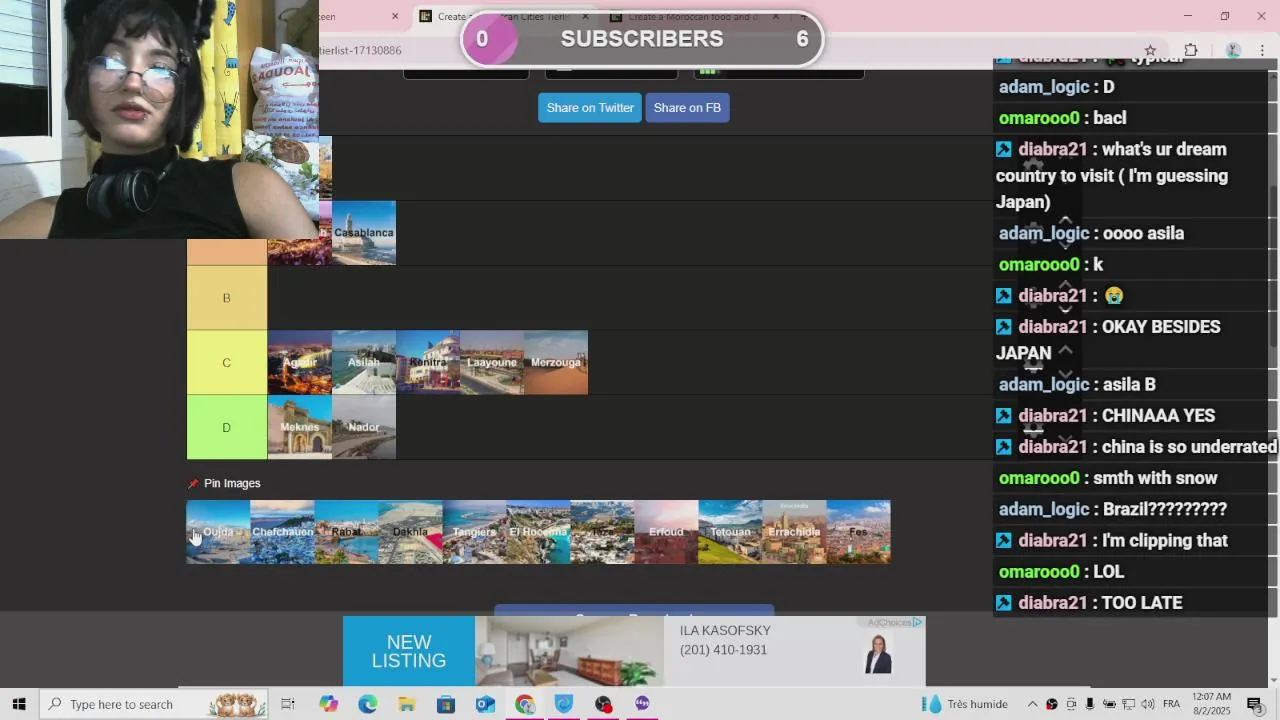The height and width of the screenshot is (720, 1280).
Task: Close the first browser tab
Action: tap(395, 16)
